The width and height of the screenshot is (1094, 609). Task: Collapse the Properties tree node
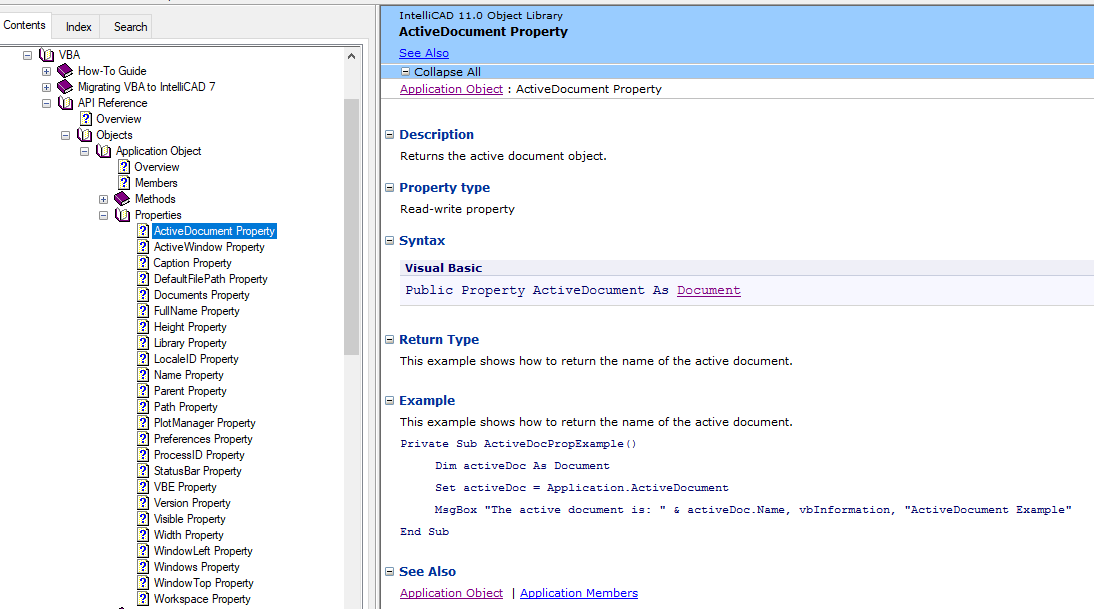pos(103,215)
